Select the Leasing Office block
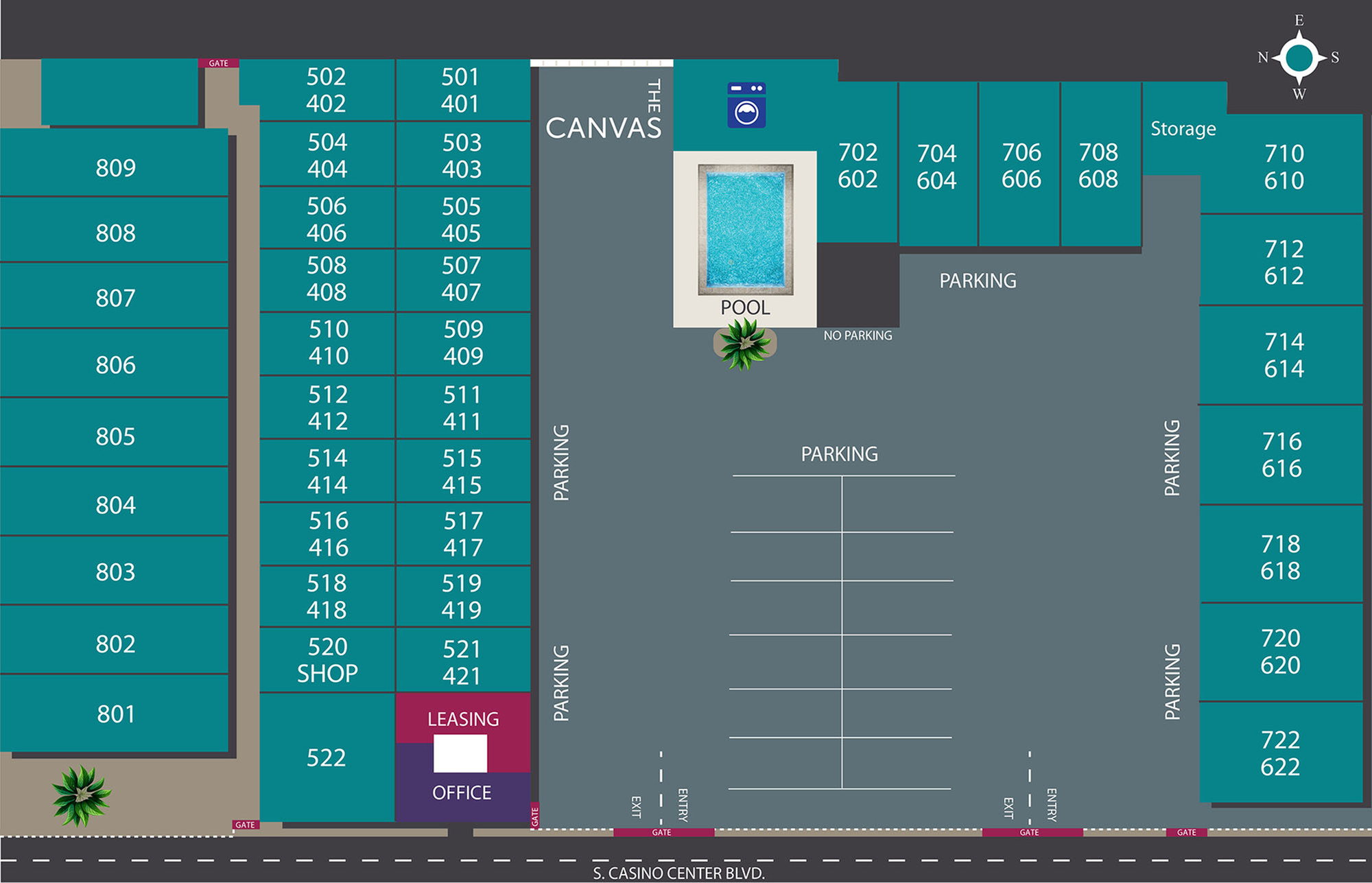This screenshot has width=1372, height=883. 463,757
